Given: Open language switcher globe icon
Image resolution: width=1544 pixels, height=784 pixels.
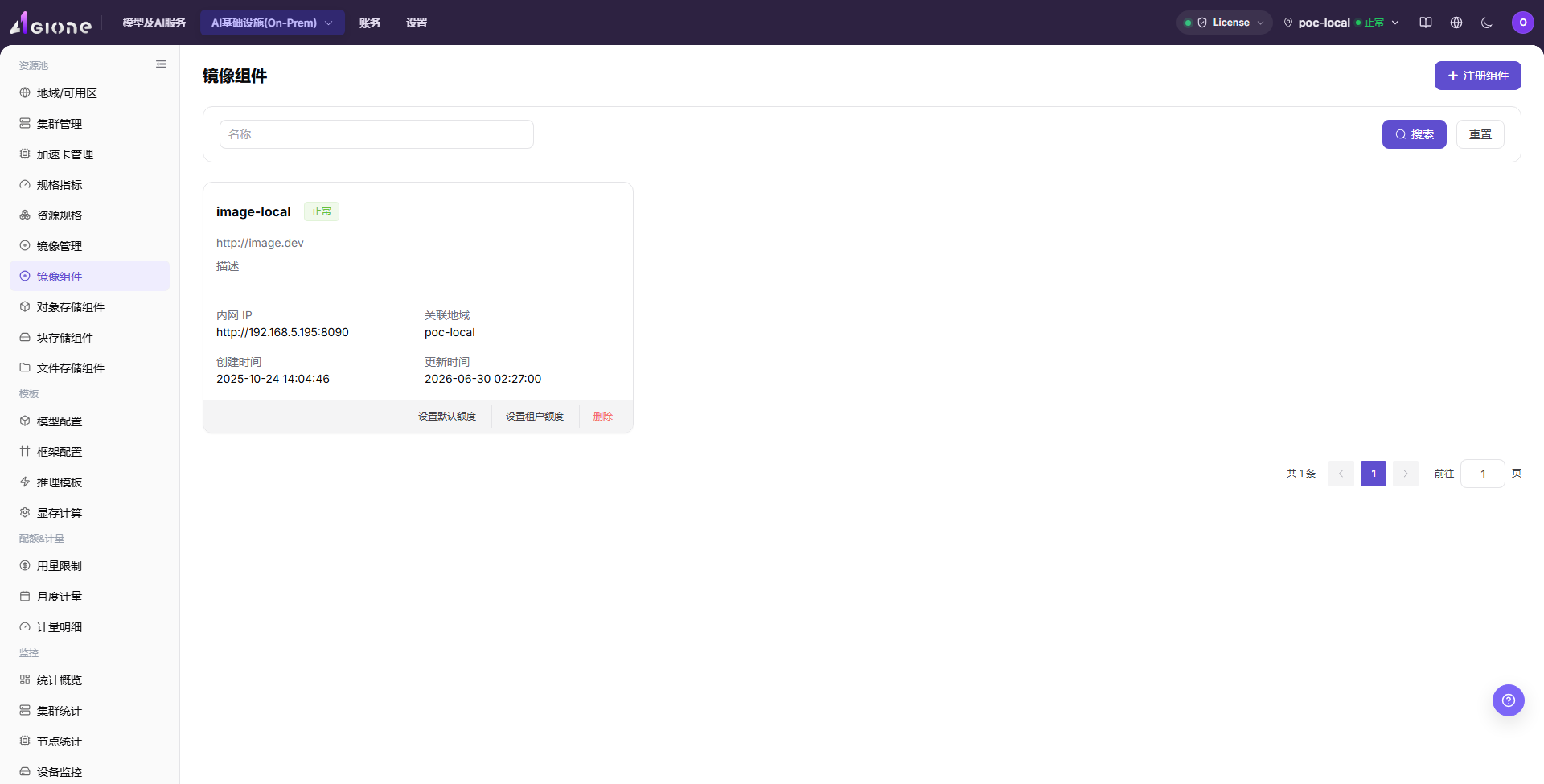Looking at the screenshot, I should coord(1456,23).
